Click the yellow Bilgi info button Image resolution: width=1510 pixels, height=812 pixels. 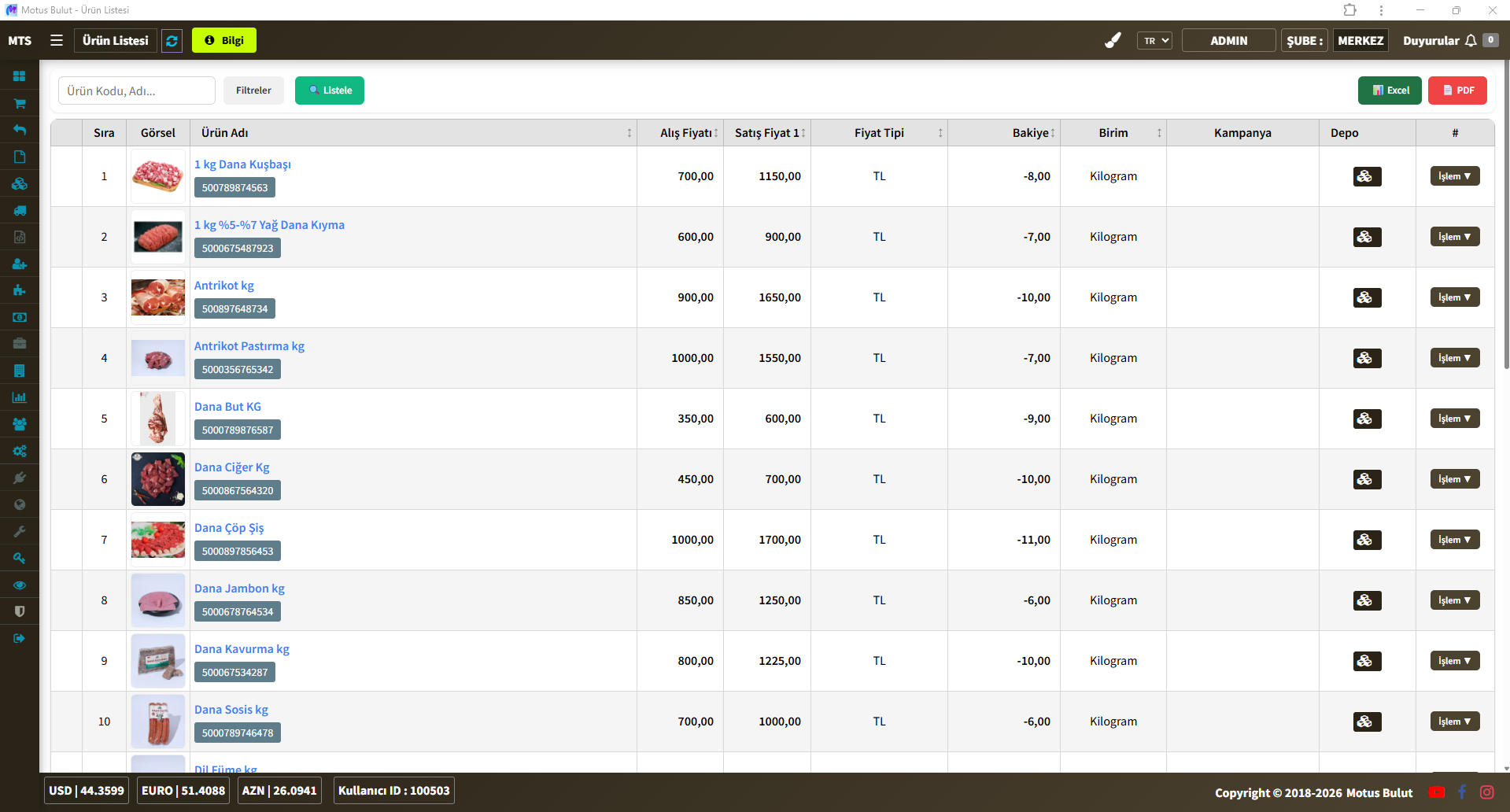click(x=224, y=40)
